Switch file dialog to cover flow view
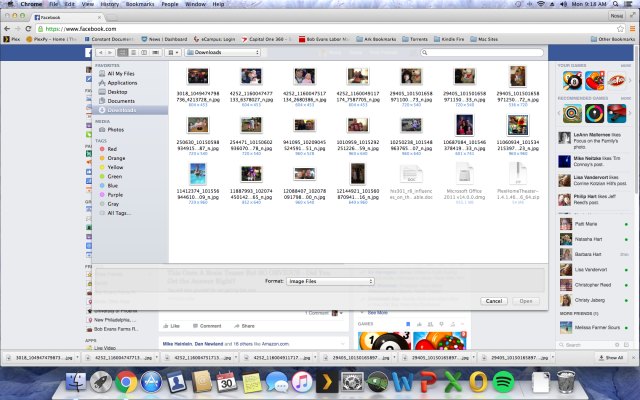The height and width of the screenshot is (400, 640). (155, 53)
